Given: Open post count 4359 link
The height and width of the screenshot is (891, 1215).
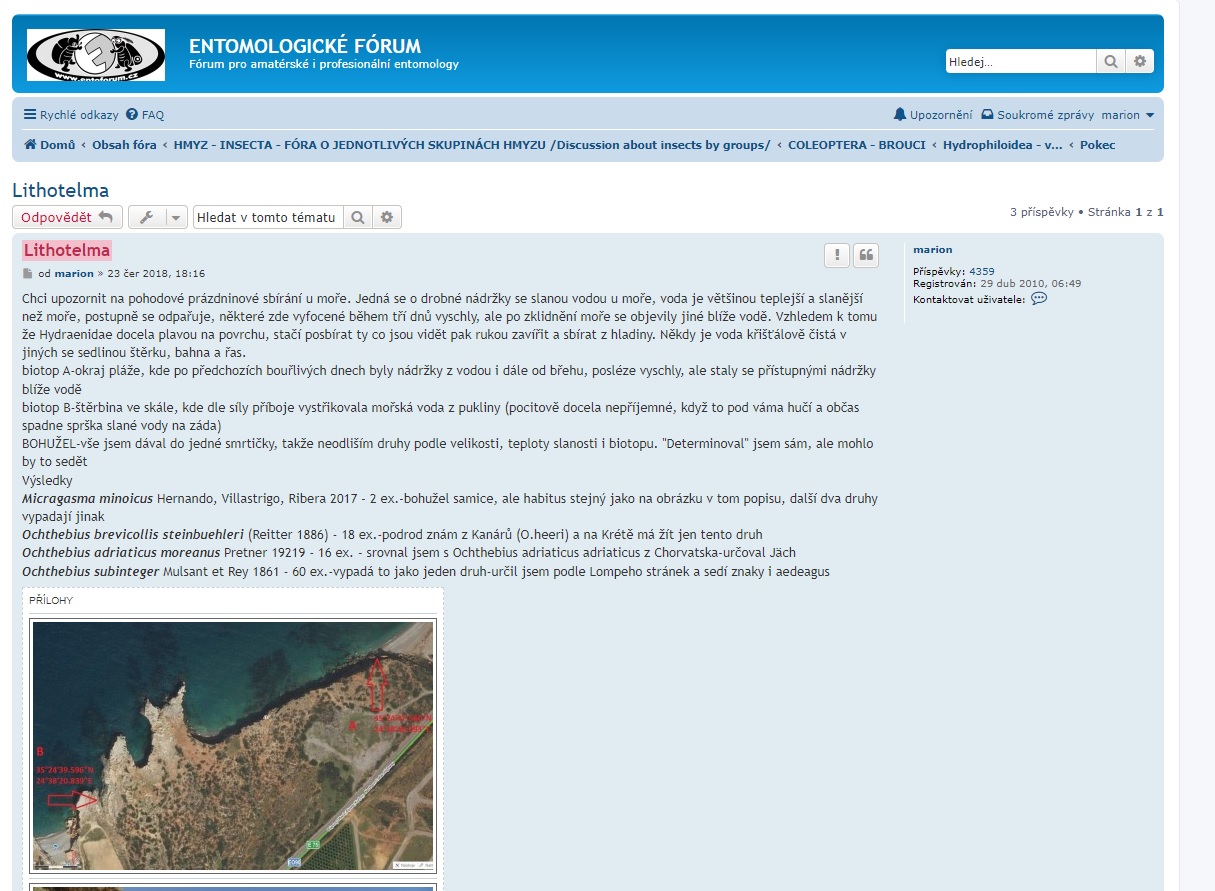Looking at the screenshot, I should point(981,271).
